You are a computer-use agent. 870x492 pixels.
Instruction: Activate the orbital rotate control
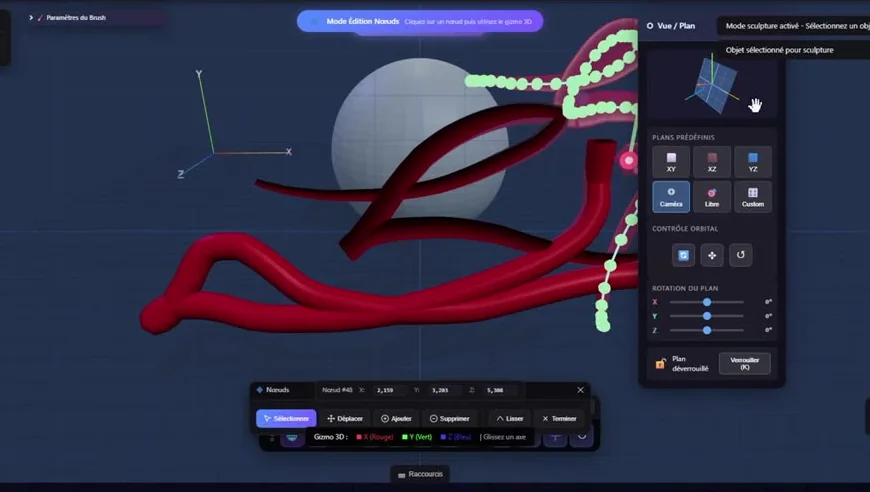pos(683,255)
